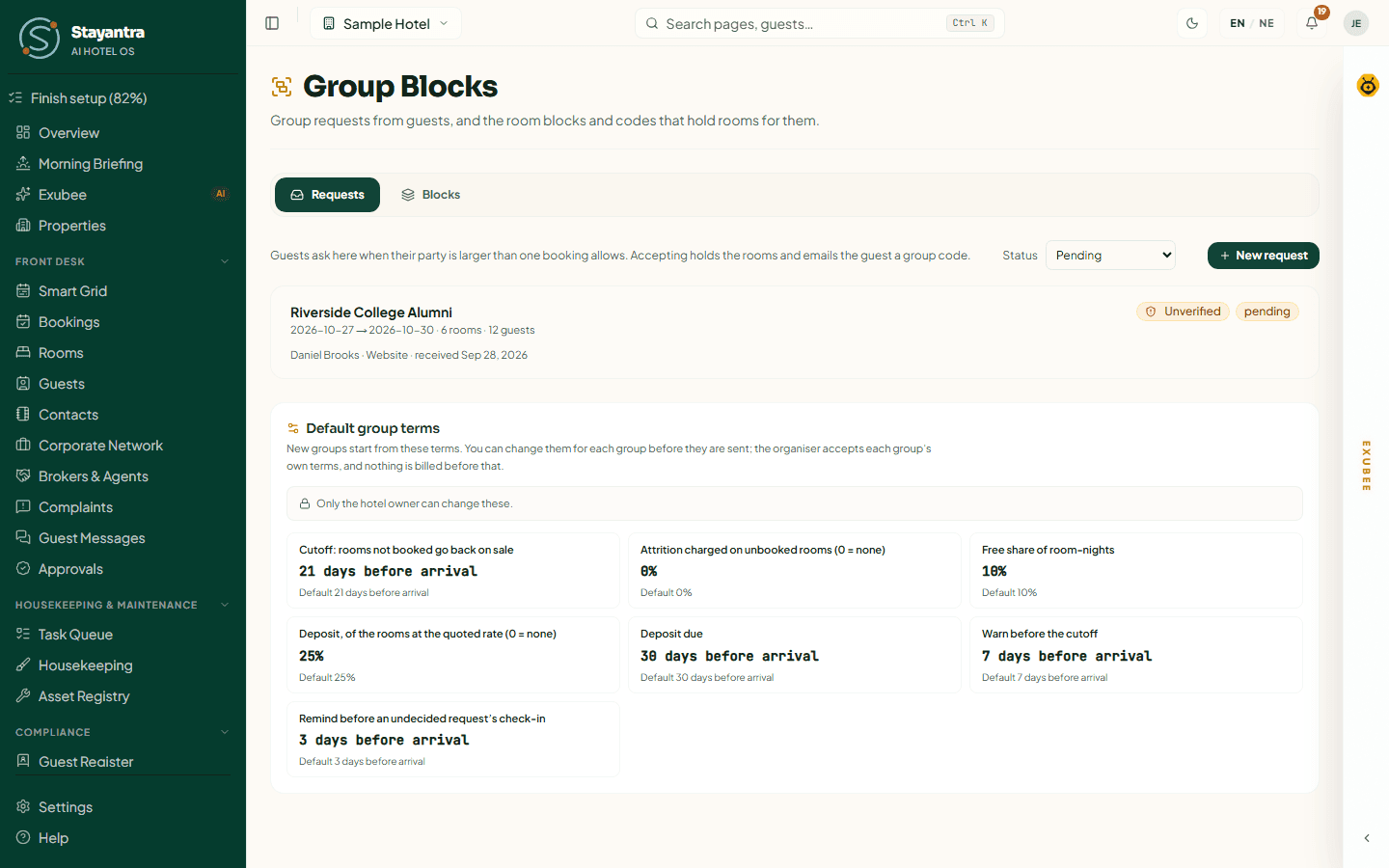Switch to the Blocks tab
The image size is (1389, 868).
click(x=431, y=195)
